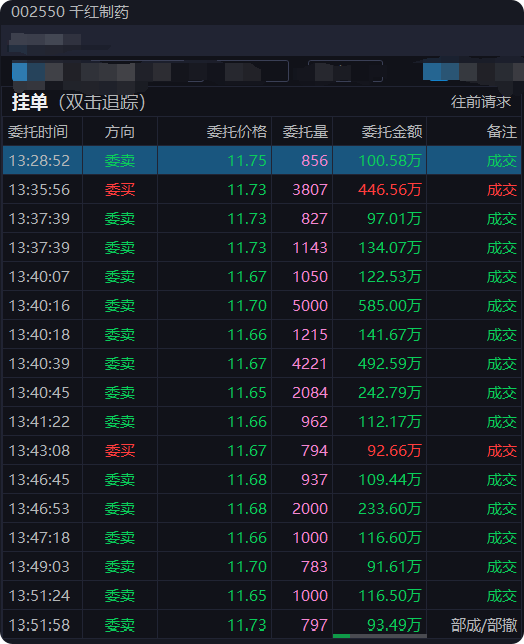This screenshot has height=644, width=524.
Task: Sort by 委托时间 column header
Action: [x=38, y=132]
